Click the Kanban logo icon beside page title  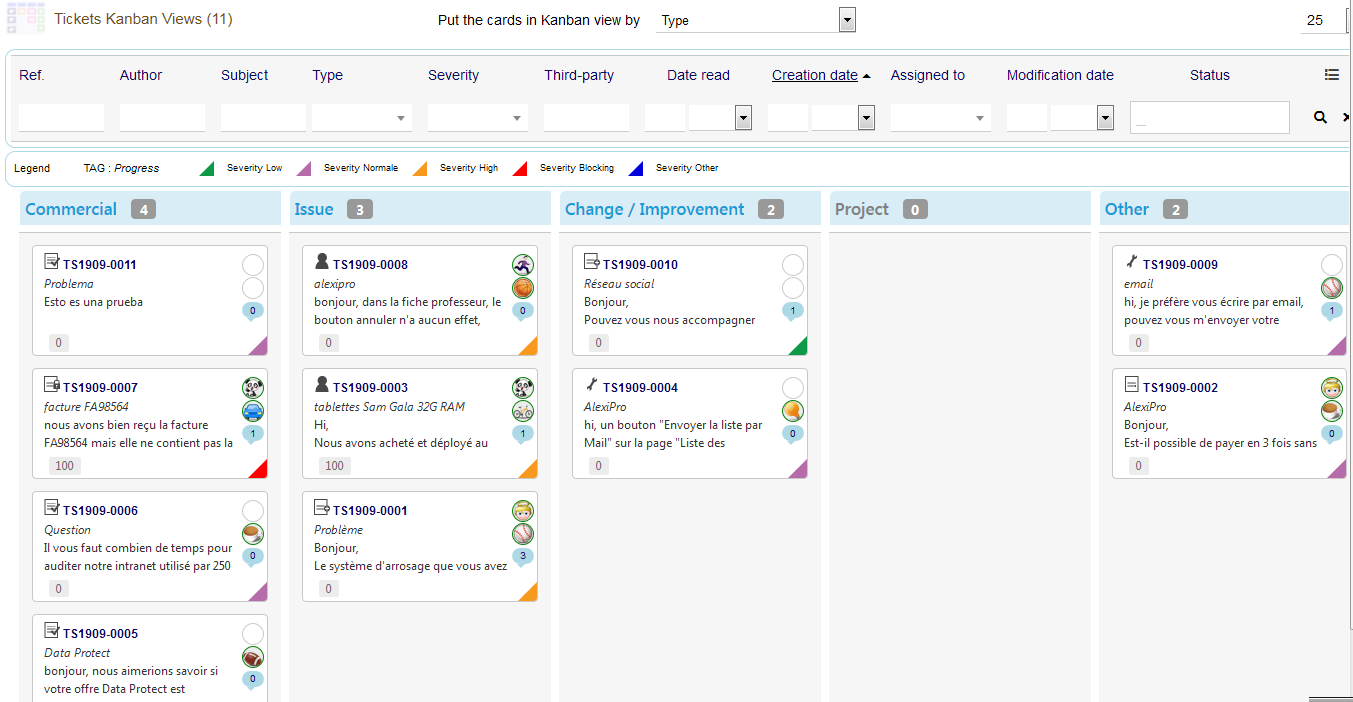[x=25, y=19]
